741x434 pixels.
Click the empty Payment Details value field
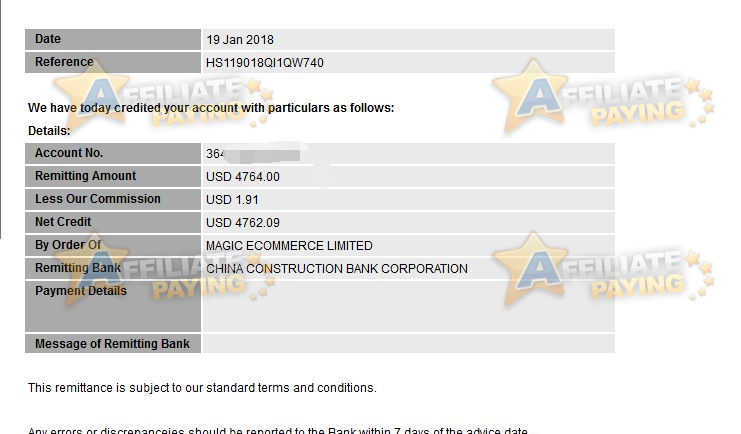(x=409, y=306)
